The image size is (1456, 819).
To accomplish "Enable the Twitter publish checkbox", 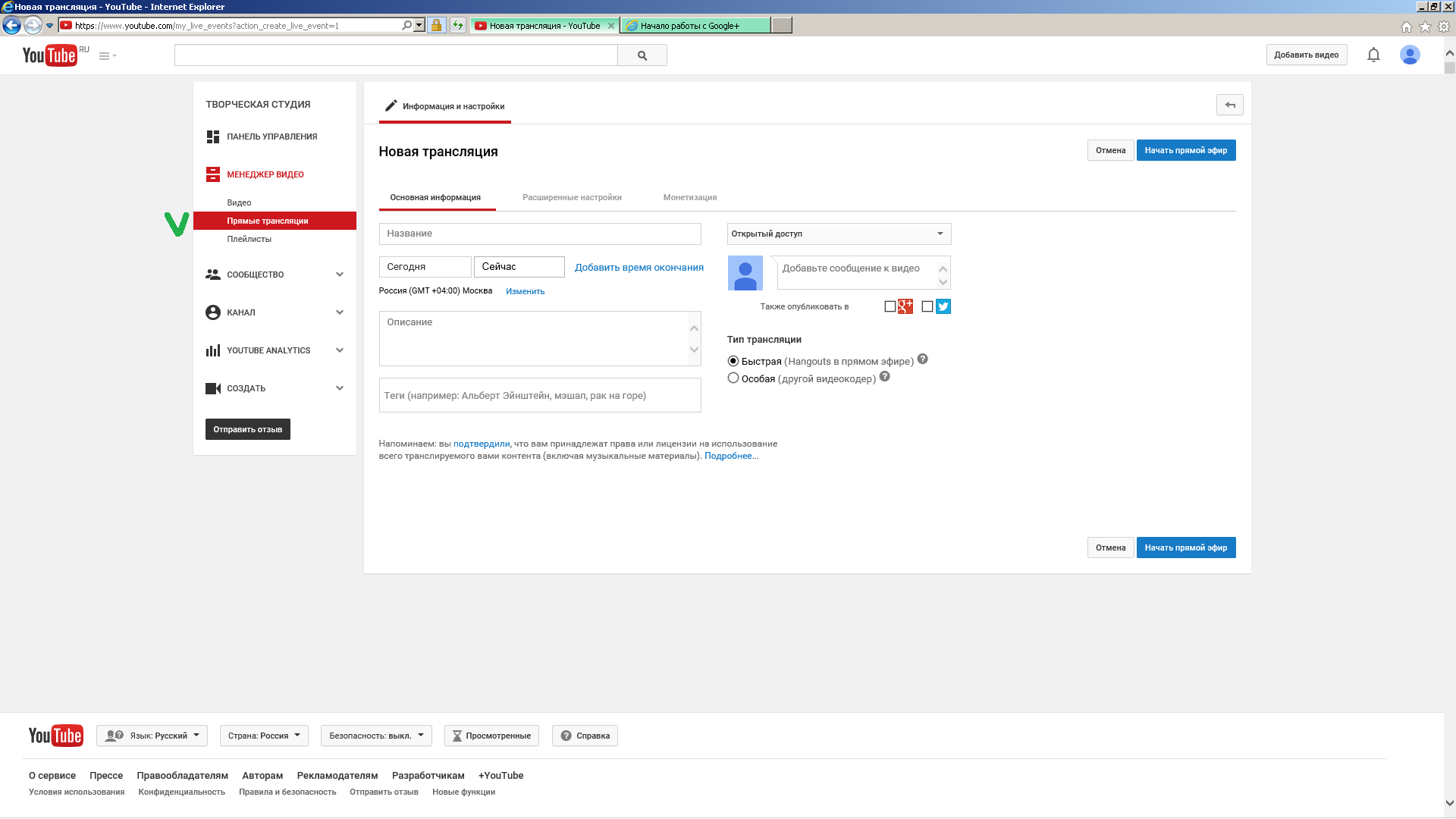I will [927, 306].
